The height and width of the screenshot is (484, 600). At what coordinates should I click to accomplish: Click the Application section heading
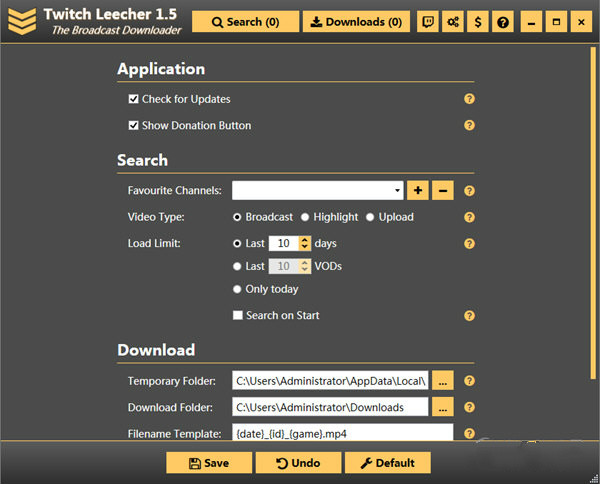point(161,69)
